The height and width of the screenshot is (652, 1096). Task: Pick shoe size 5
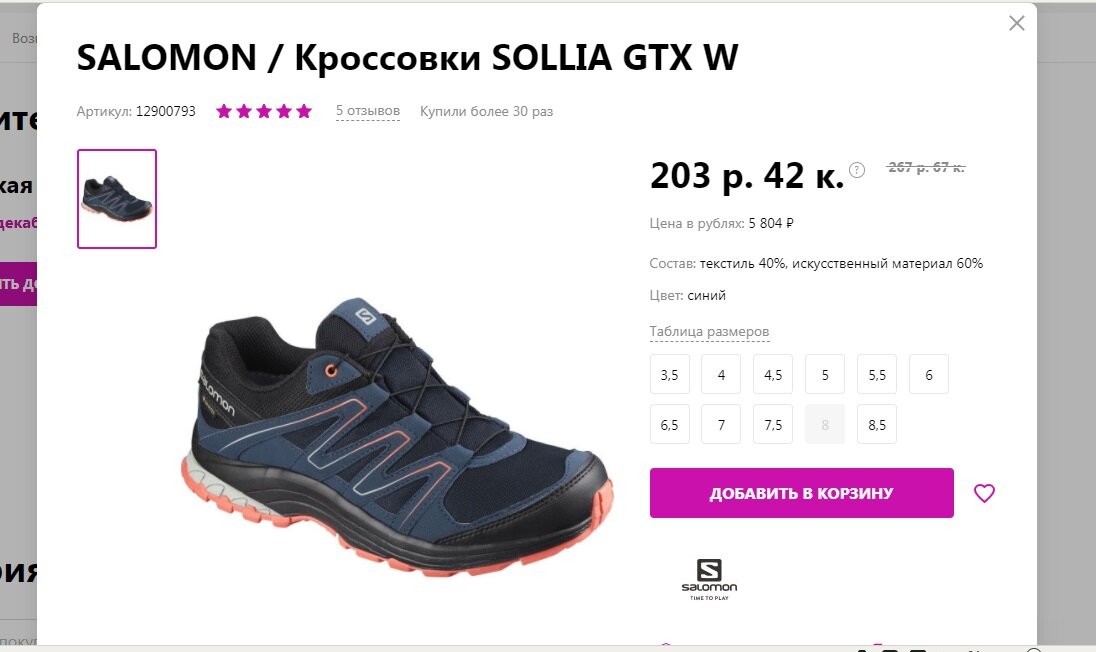pyautogui.click(x=825, y=375)
